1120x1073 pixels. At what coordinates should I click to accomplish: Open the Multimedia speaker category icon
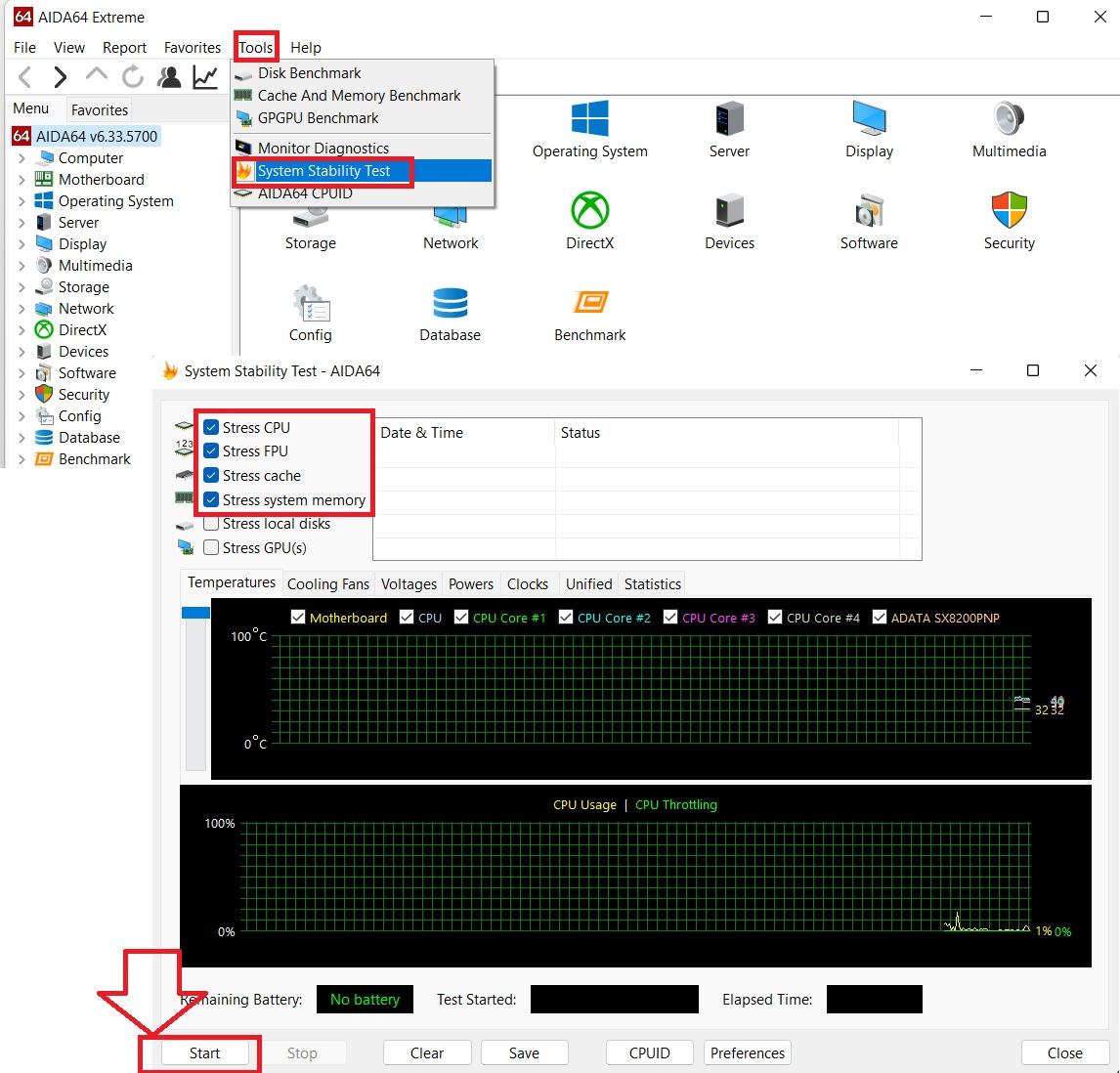(x=1009, y=118)
